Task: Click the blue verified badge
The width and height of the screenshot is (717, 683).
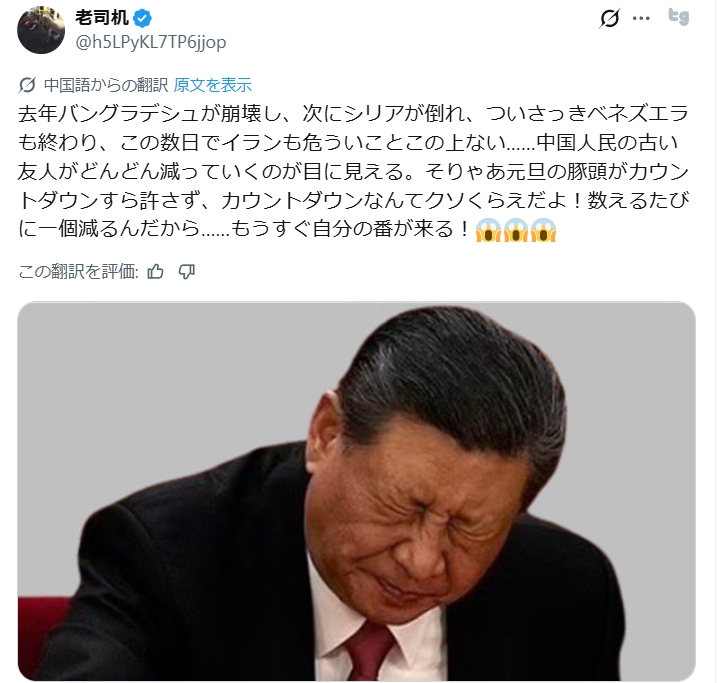Action: click(142, 18)
